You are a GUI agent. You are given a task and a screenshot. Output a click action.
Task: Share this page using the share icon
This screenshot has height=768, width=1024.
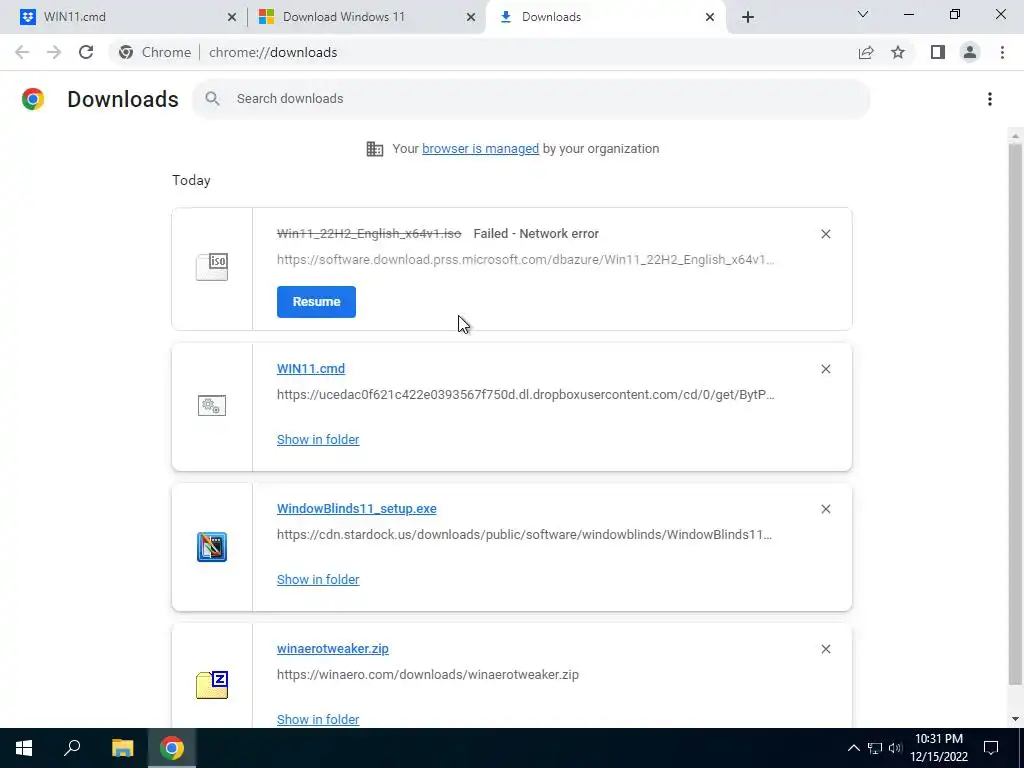pos(866,52)
